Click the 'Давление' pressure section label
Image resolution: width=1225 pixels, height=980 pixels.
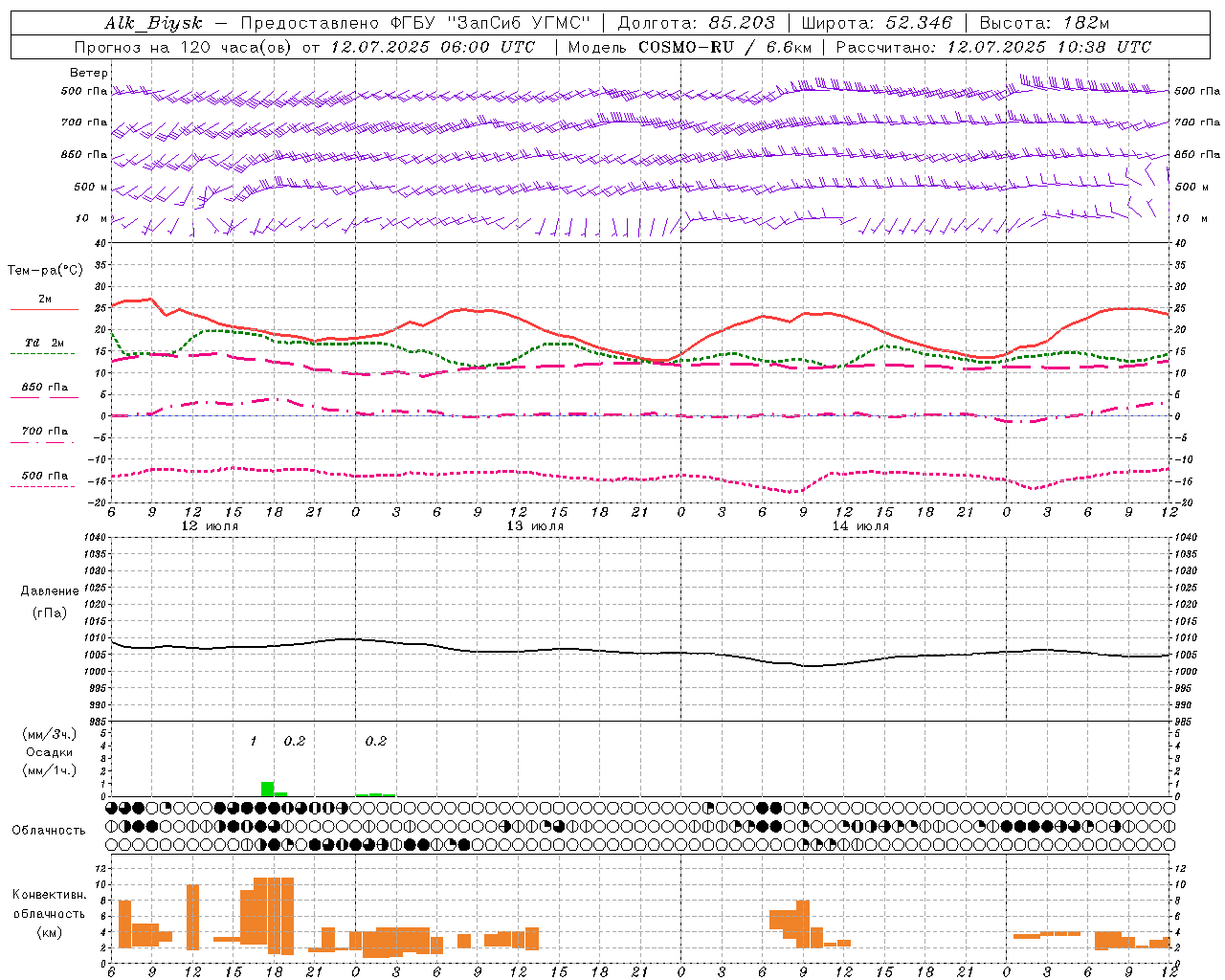click(x=48, y=591)
